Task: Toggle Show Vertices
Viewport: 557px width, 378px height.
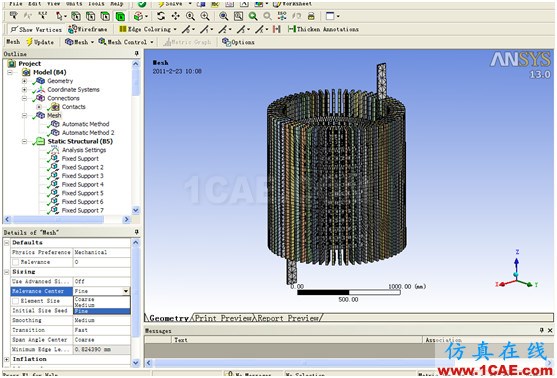Action: pos(36,29)
